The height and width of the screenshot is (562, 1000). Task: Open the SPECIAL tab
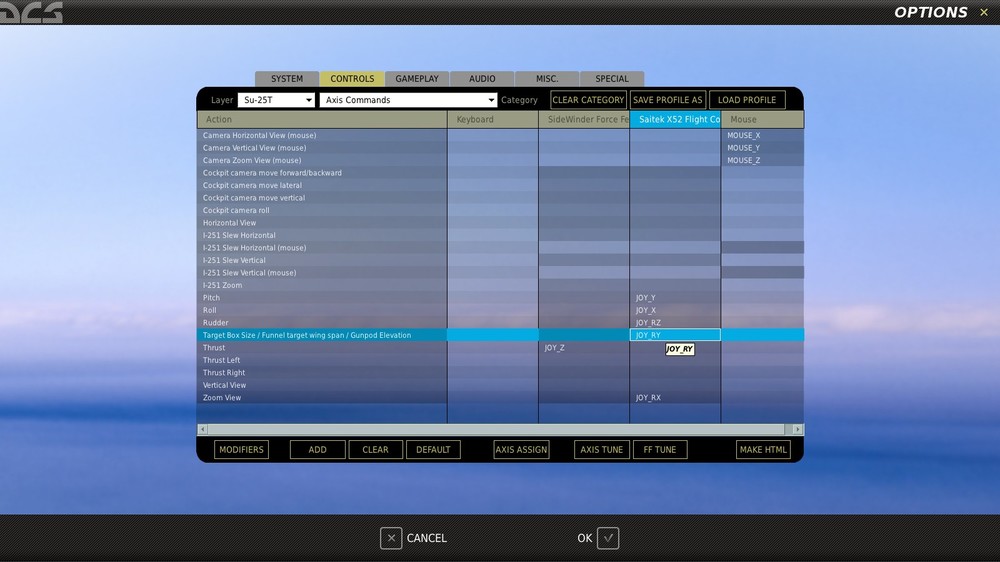point(612,78)
